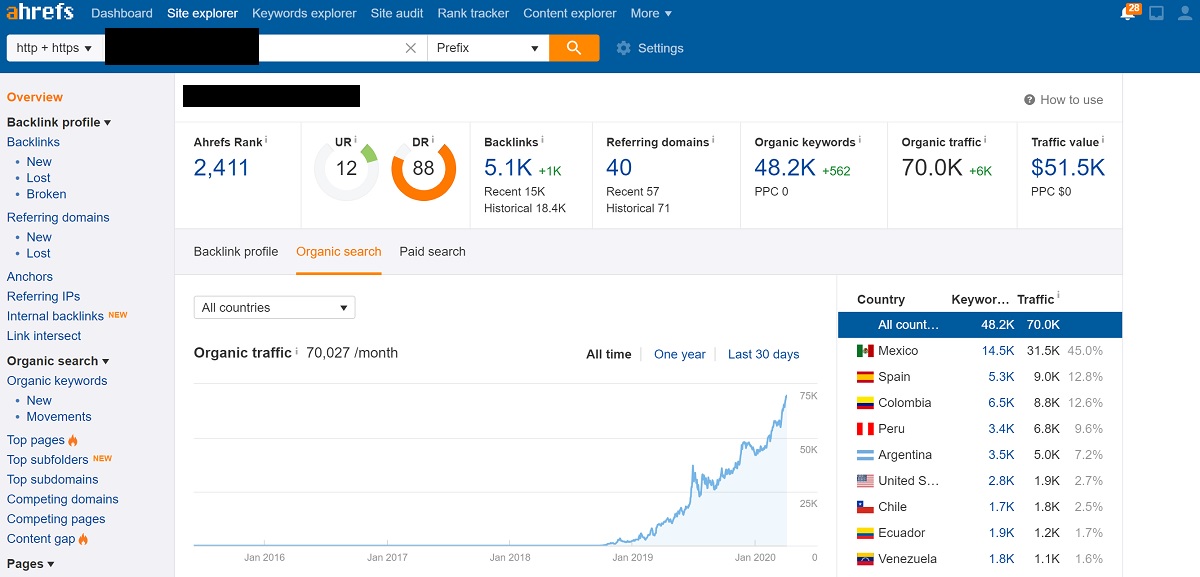This screenshot has width=1200, height=577.
Task: Click the Peru flag icon
Action: pos(866,429)
